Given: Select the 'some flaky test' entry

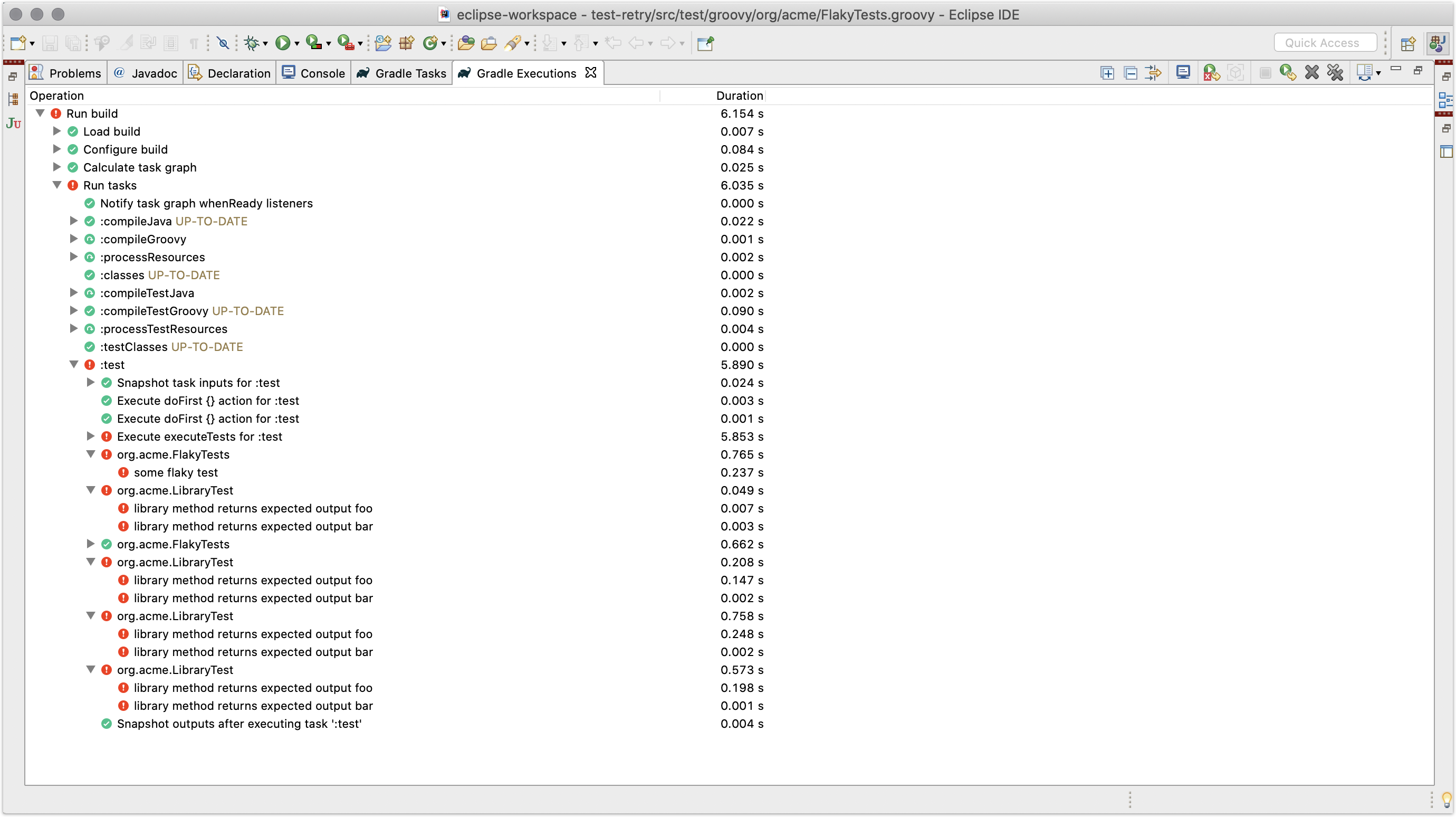Looking at the screenshot, I should point(175,472).
